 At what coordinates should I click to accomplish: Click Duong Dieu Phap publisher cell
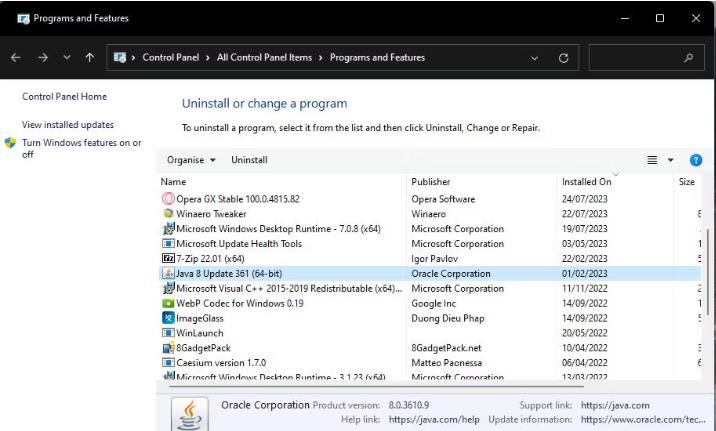[x=448, y=318]
